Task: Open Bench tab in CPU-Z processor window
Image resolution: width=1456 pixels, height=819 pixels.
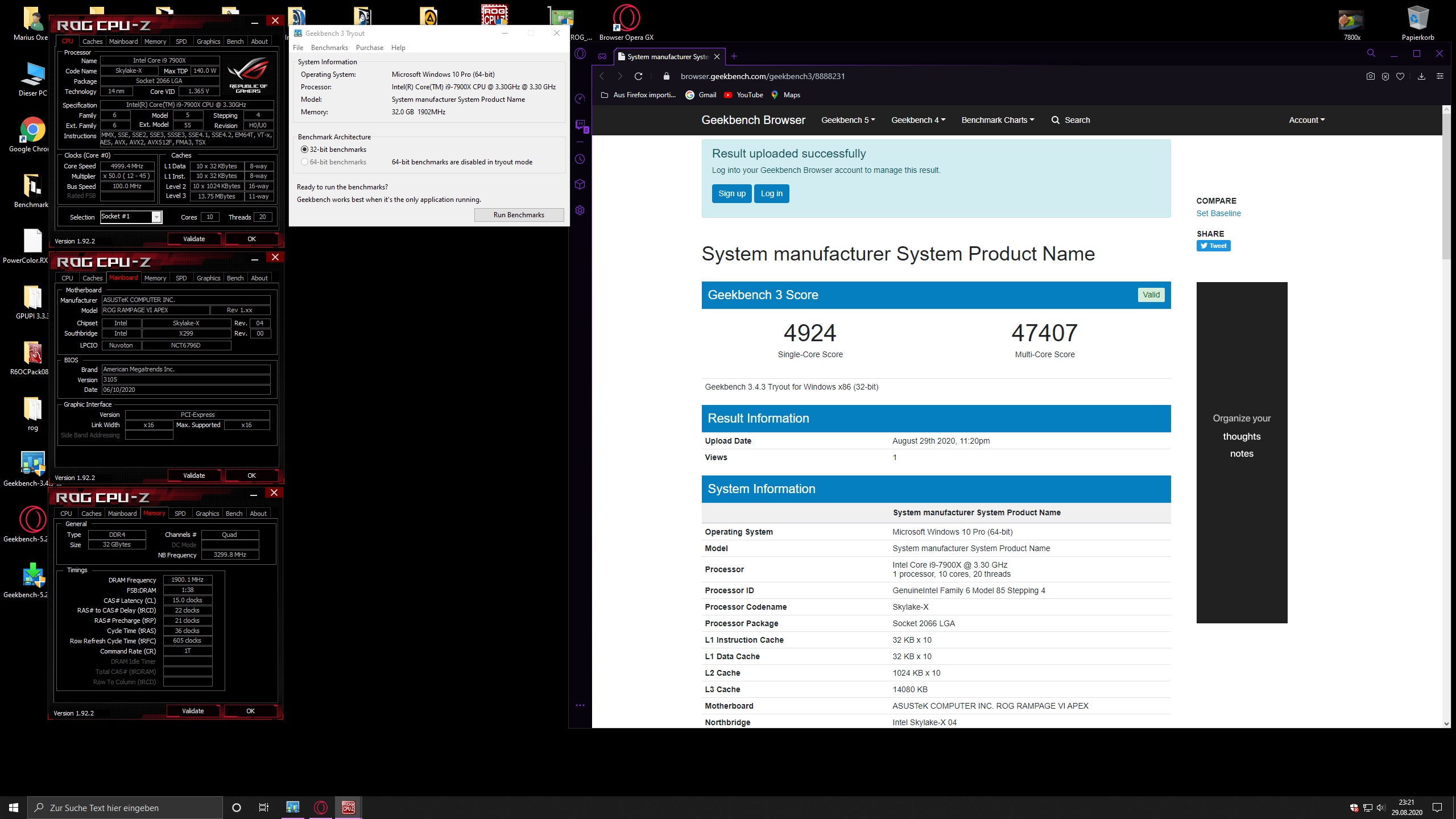Action: click(x=235, y=42)
